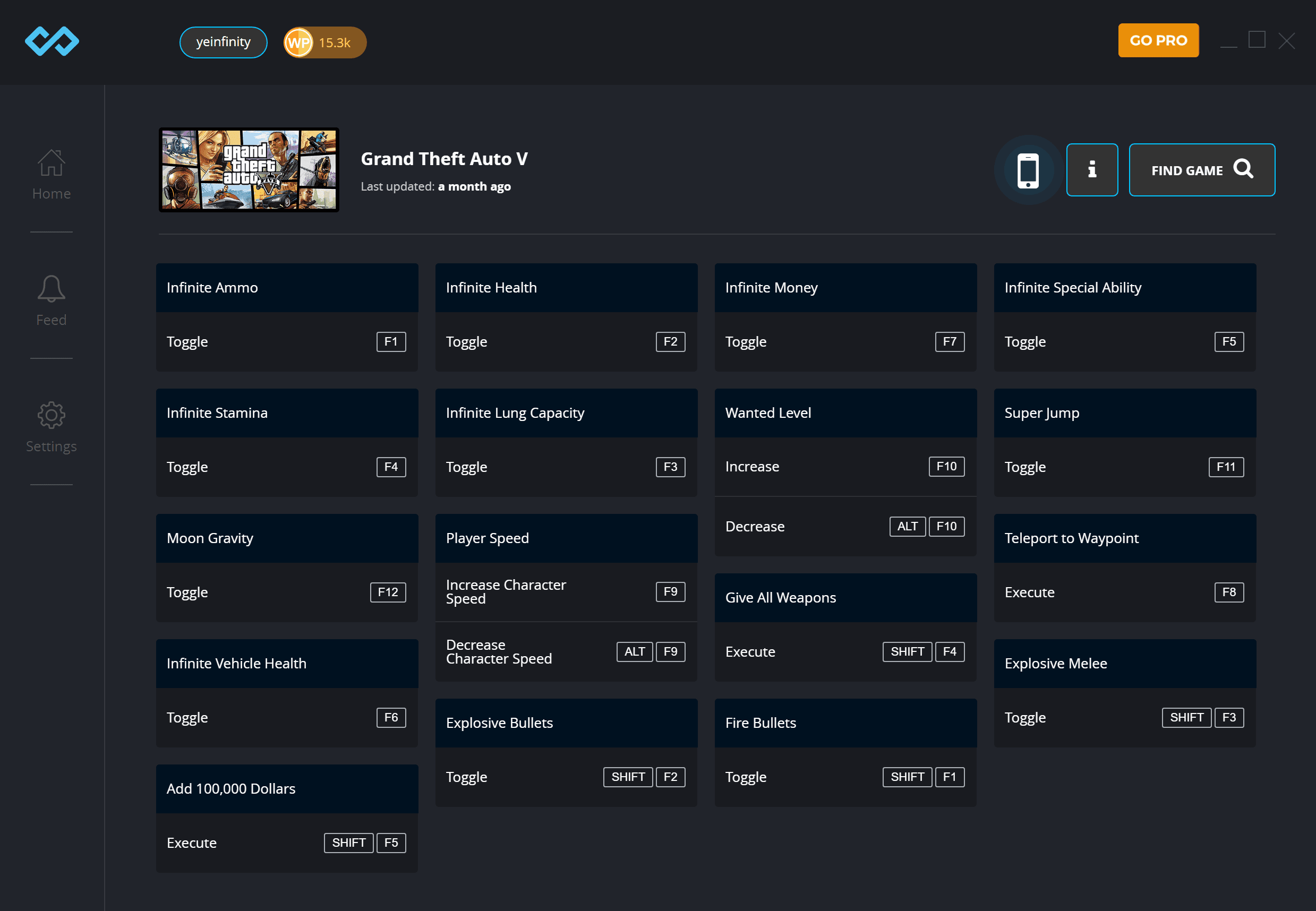Click the F7 hotkey for Infinite Money
The width and height of the screenshot is (1316, 911).
(950, 341)
